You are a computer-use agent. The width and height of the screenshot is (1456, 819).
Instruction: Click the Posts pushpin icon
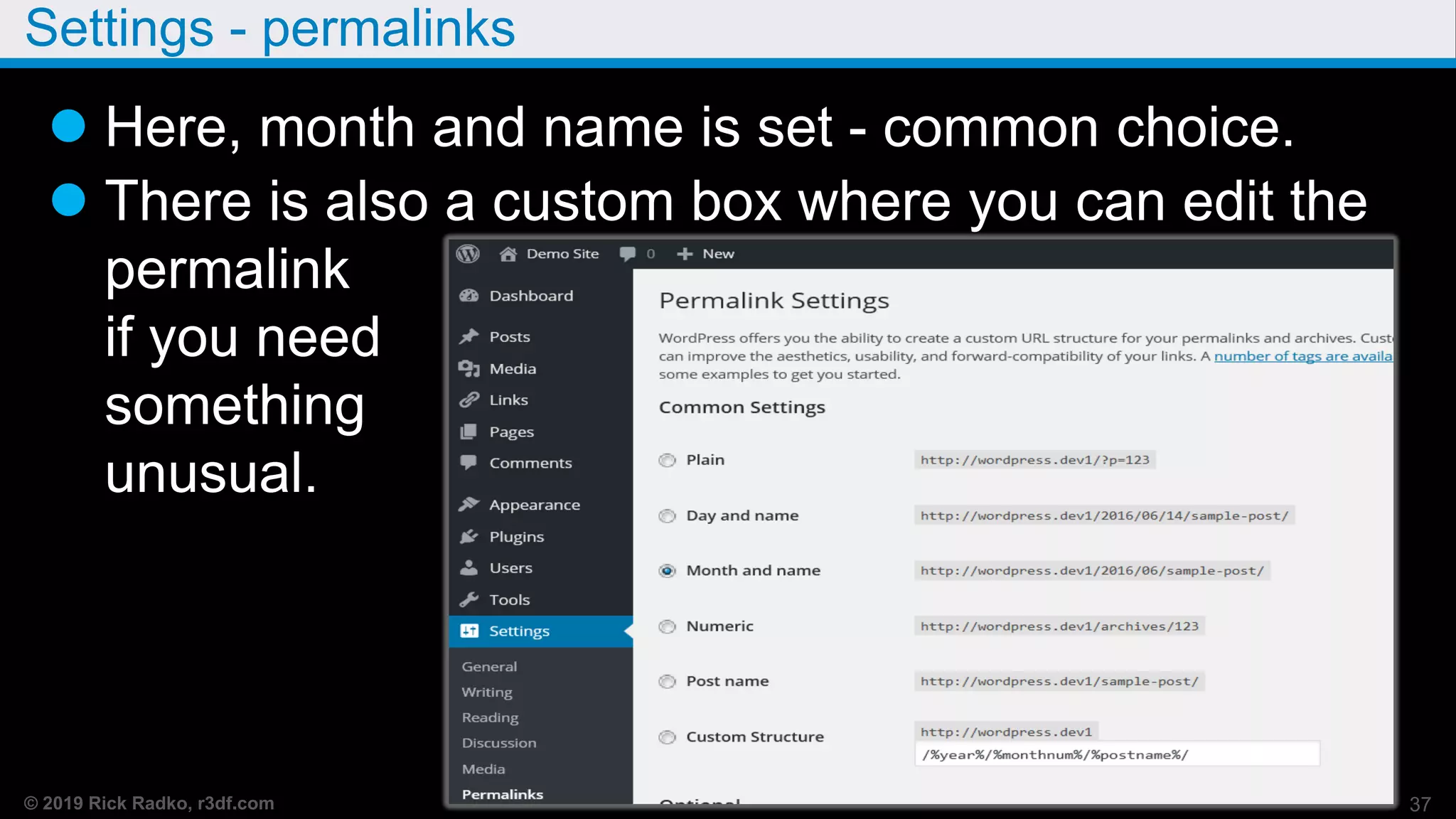tap(469, 336)
